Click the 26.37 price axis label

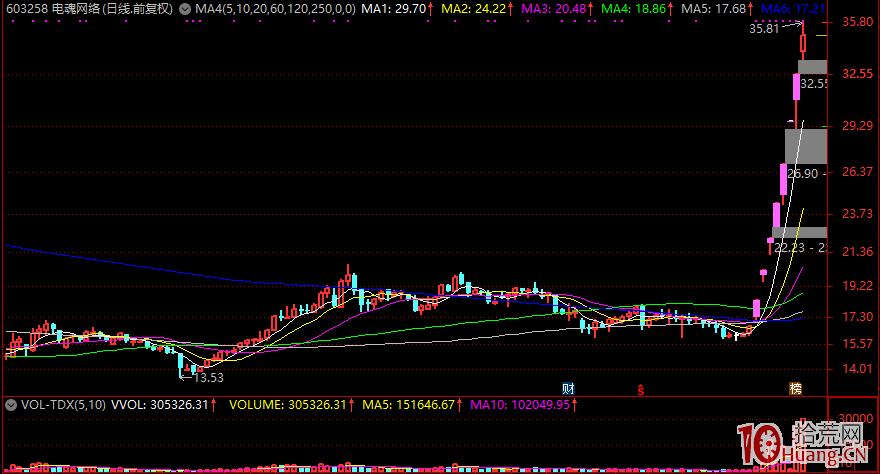858,172
